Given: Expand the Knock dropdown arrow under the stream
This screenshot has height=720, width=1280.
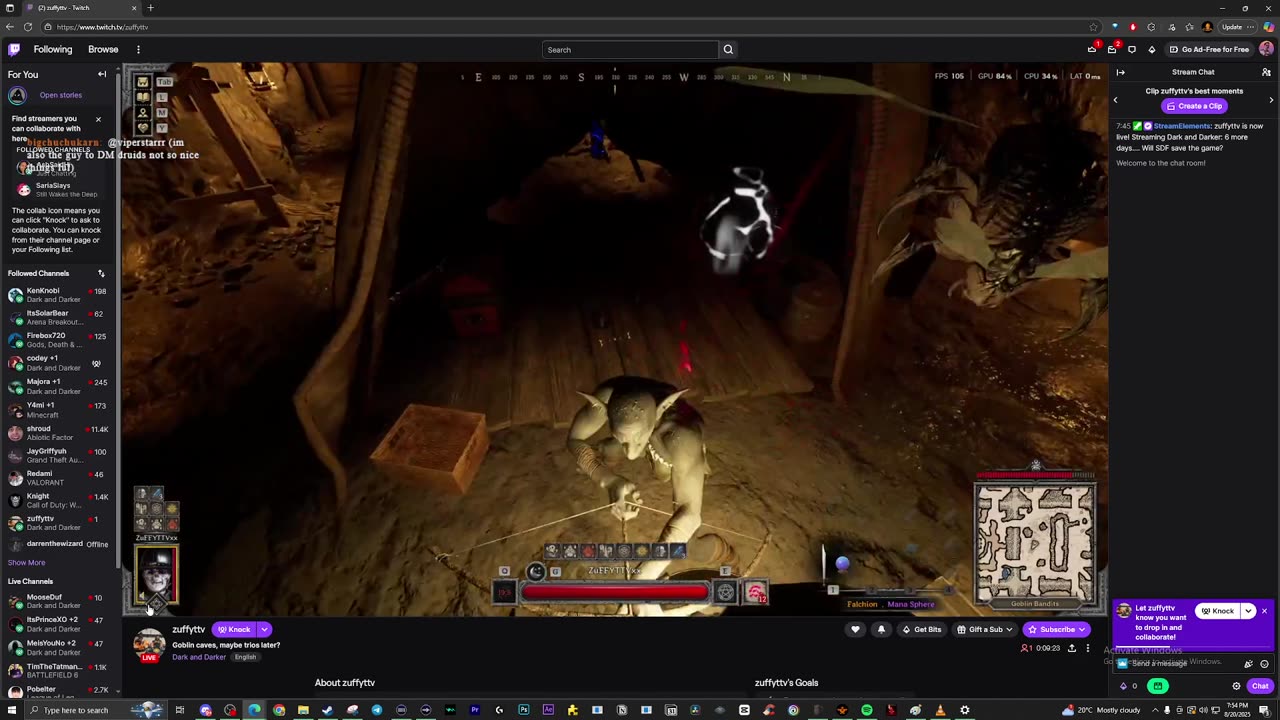Looking at the screenshot, I should pyautogui.click(x=264, y=629).
